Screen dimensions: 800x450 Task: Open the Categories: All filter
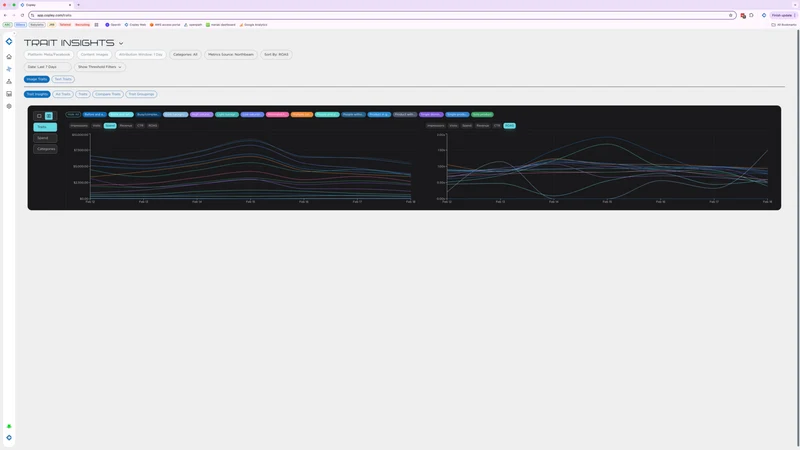coord(185,55)
